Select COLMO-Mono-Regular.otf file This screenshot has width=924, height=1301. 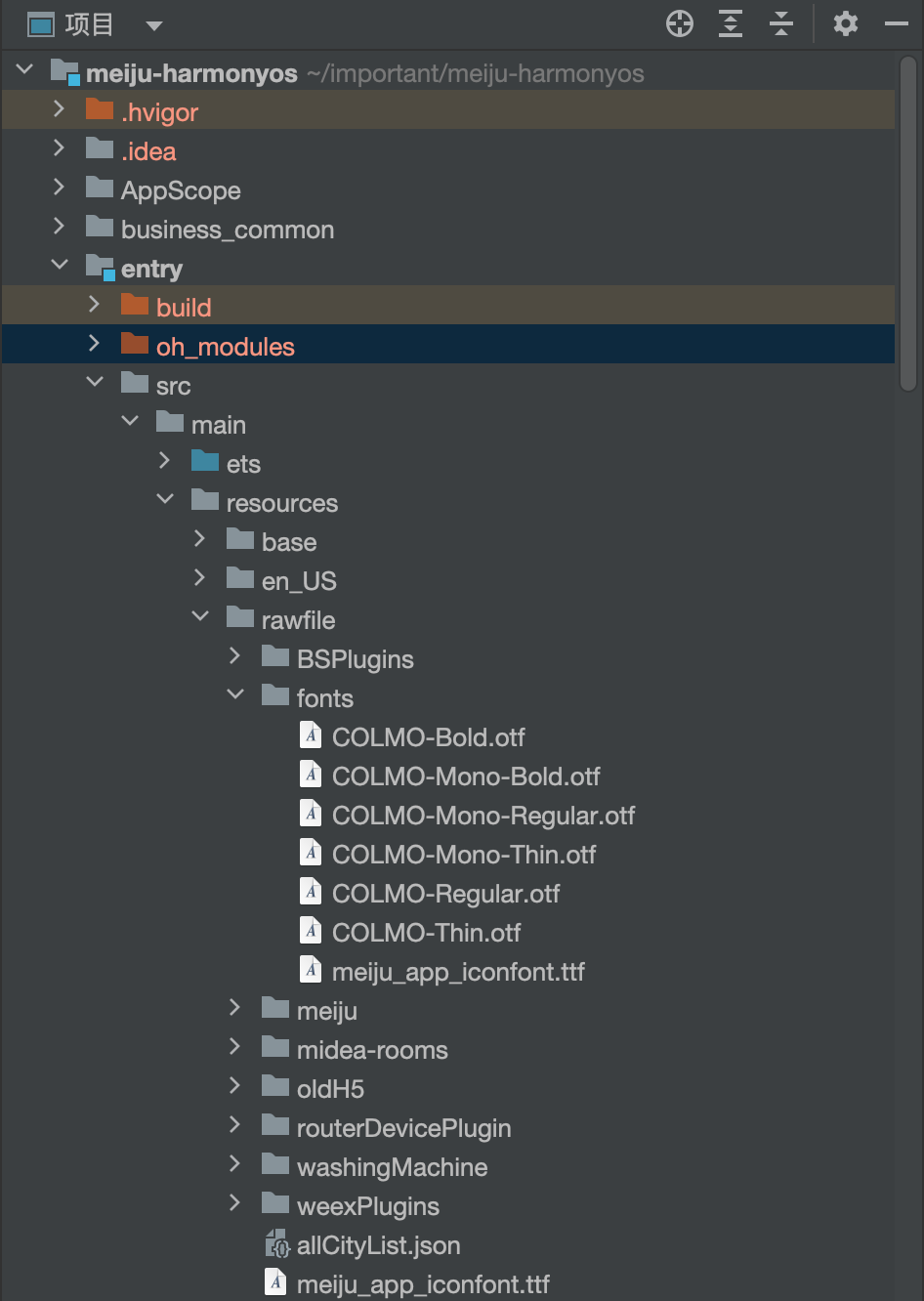[483, 816]
